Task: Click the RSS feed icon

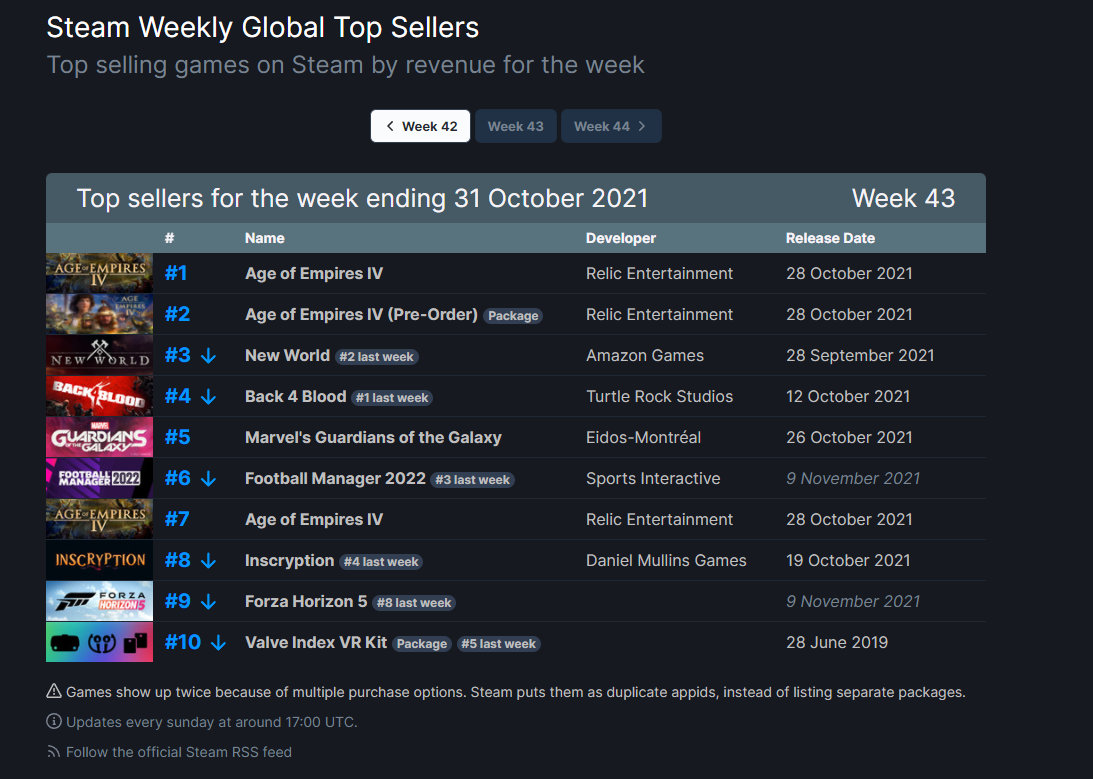Action: 54,752
